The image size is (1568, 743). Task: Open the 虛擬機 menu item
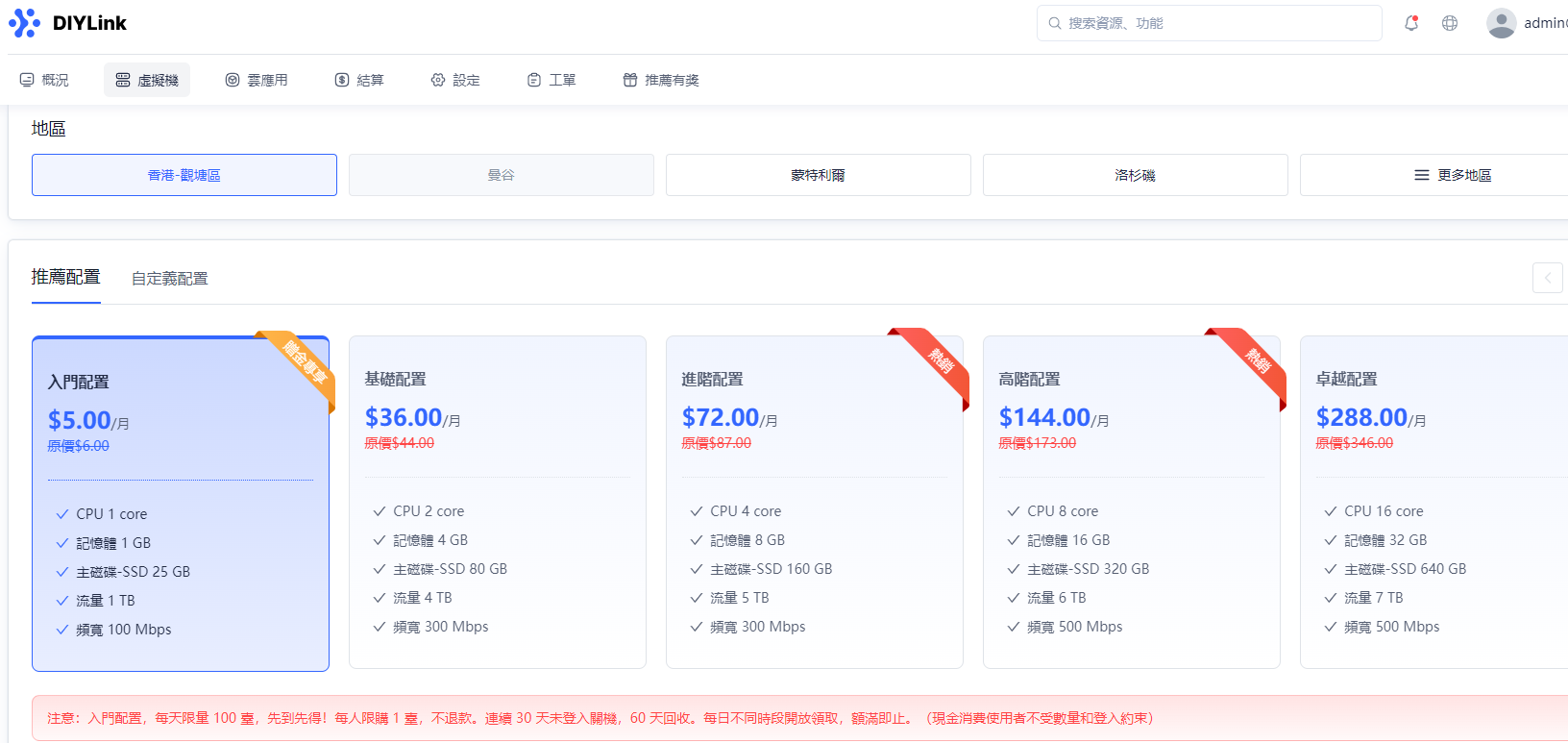[x=147, y=80]
